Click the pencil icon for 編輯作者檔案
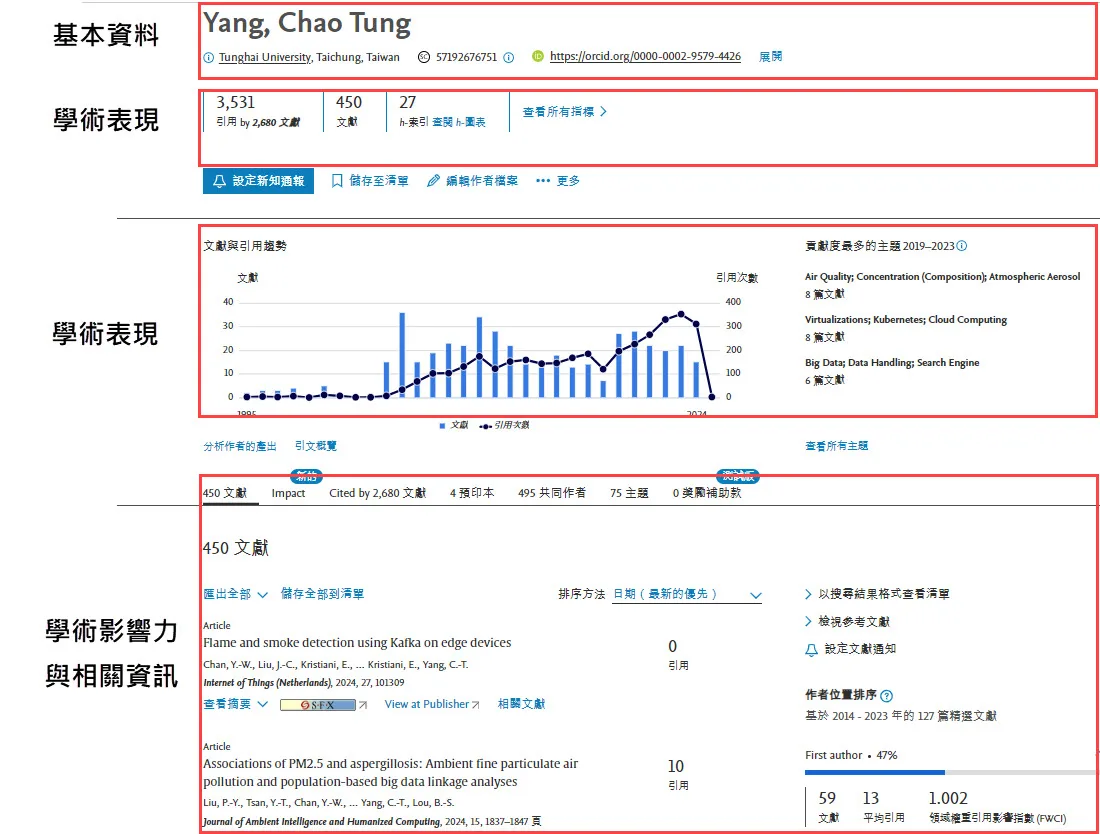Viewport: 1100px width, 834px height. pyautogui.click(x=434, y=181)
